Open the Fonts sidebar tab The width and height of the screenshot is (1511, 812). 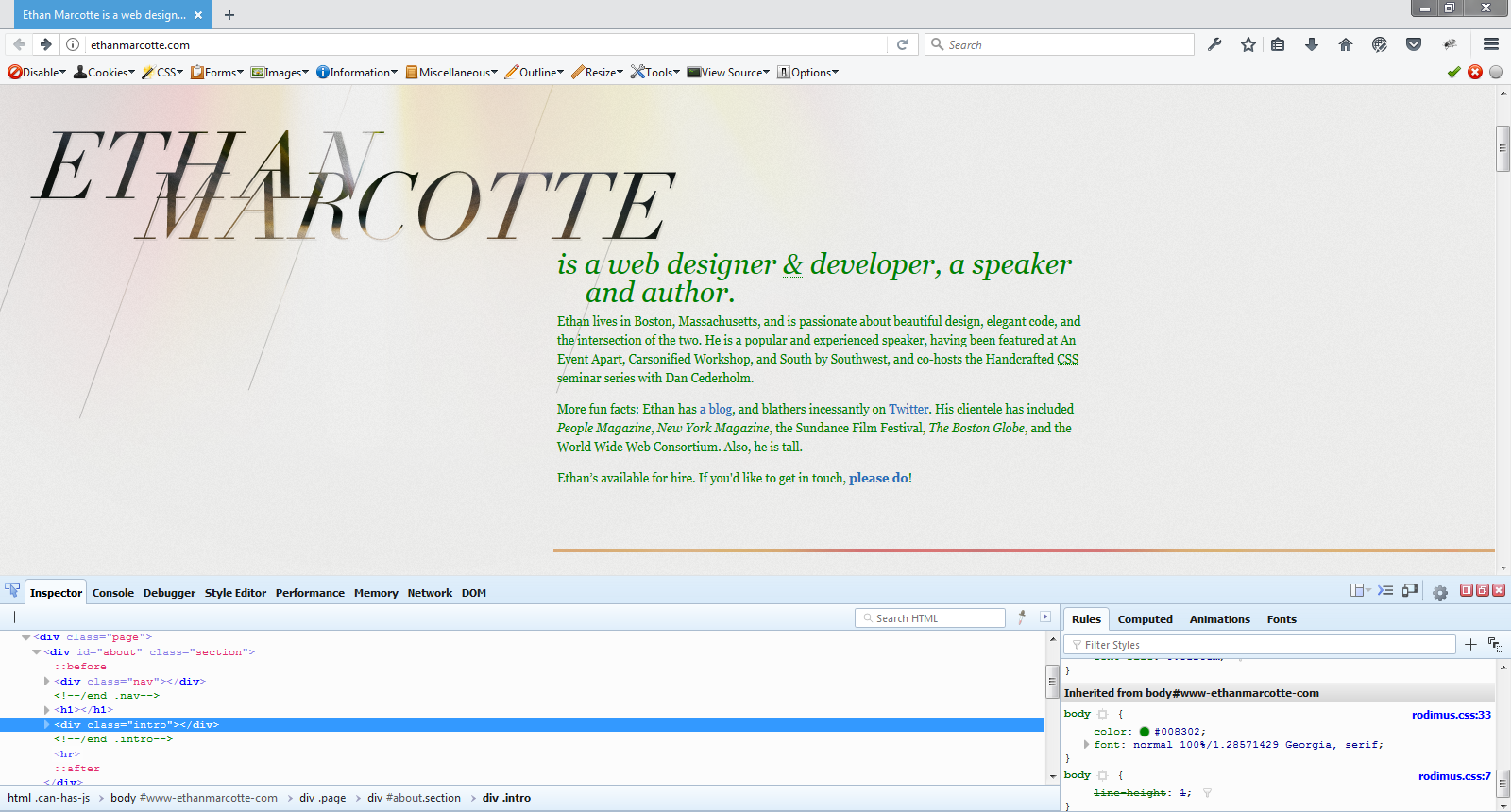point(1282,619)
